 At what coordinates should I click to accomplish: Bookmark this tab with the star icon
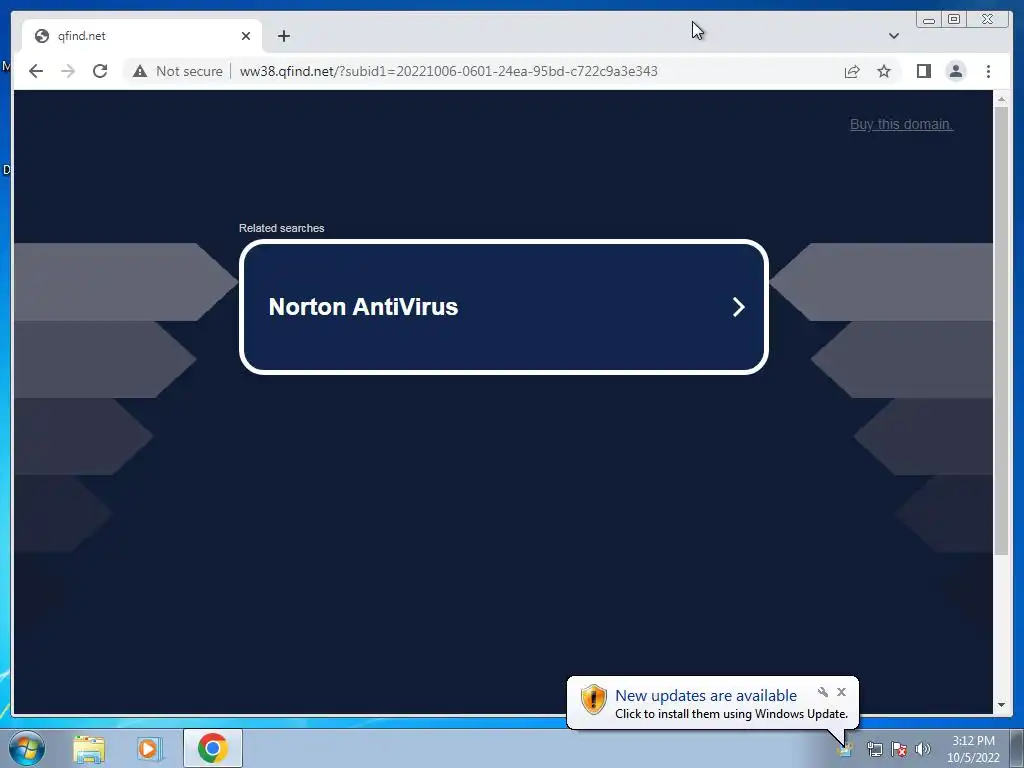click(884, 71)
